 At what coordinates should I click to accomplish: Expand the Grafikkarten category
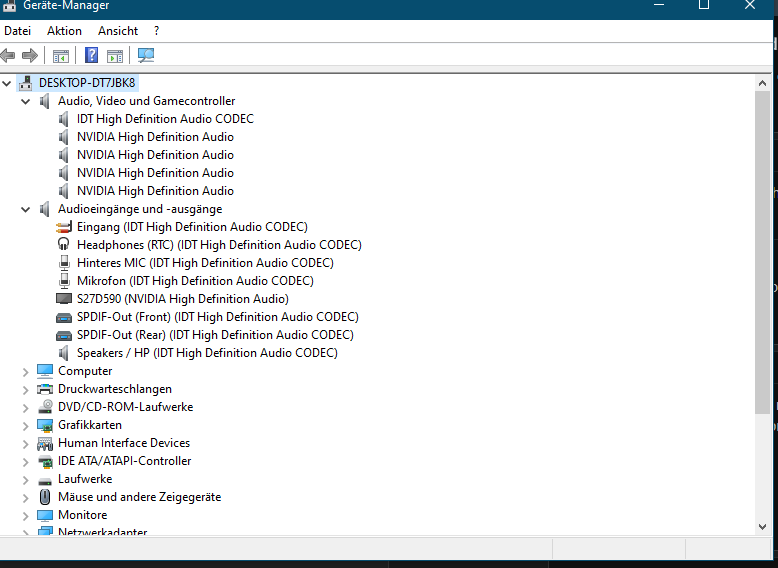(x=25, y=426)
